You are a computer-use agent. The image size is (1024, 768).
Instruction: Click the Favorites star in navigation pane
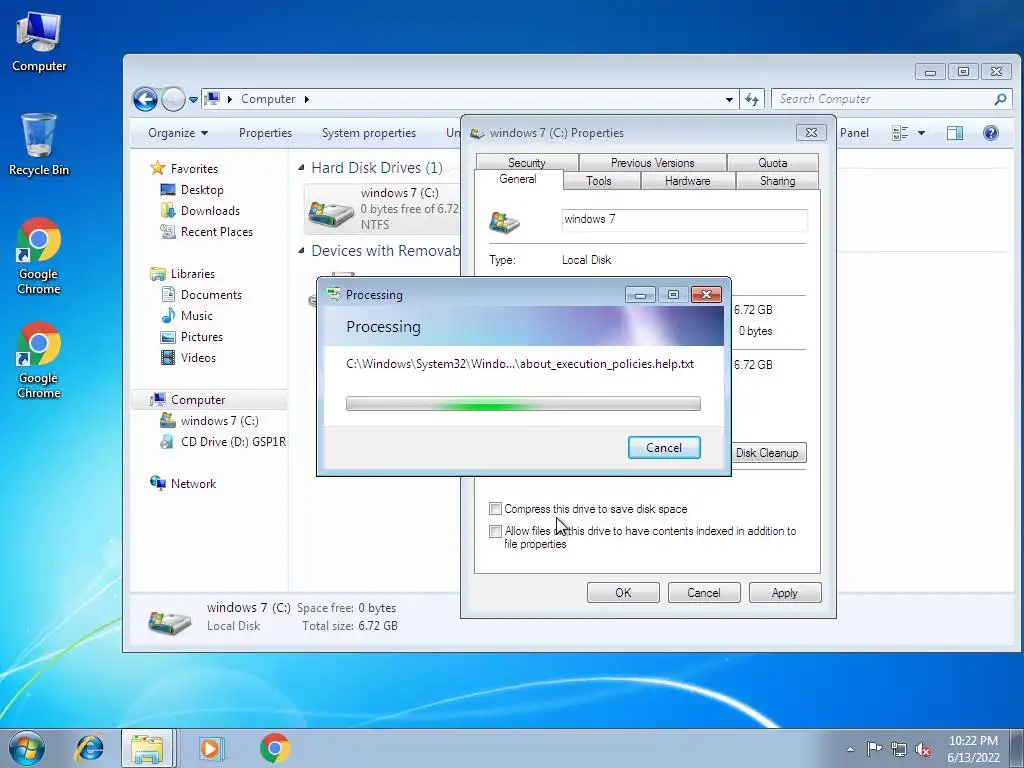coord(157,168)
